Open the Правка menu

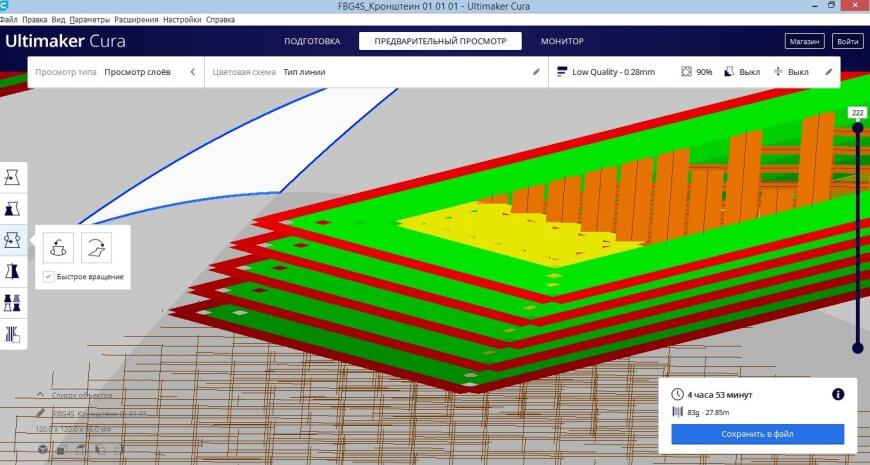point(35,19)
